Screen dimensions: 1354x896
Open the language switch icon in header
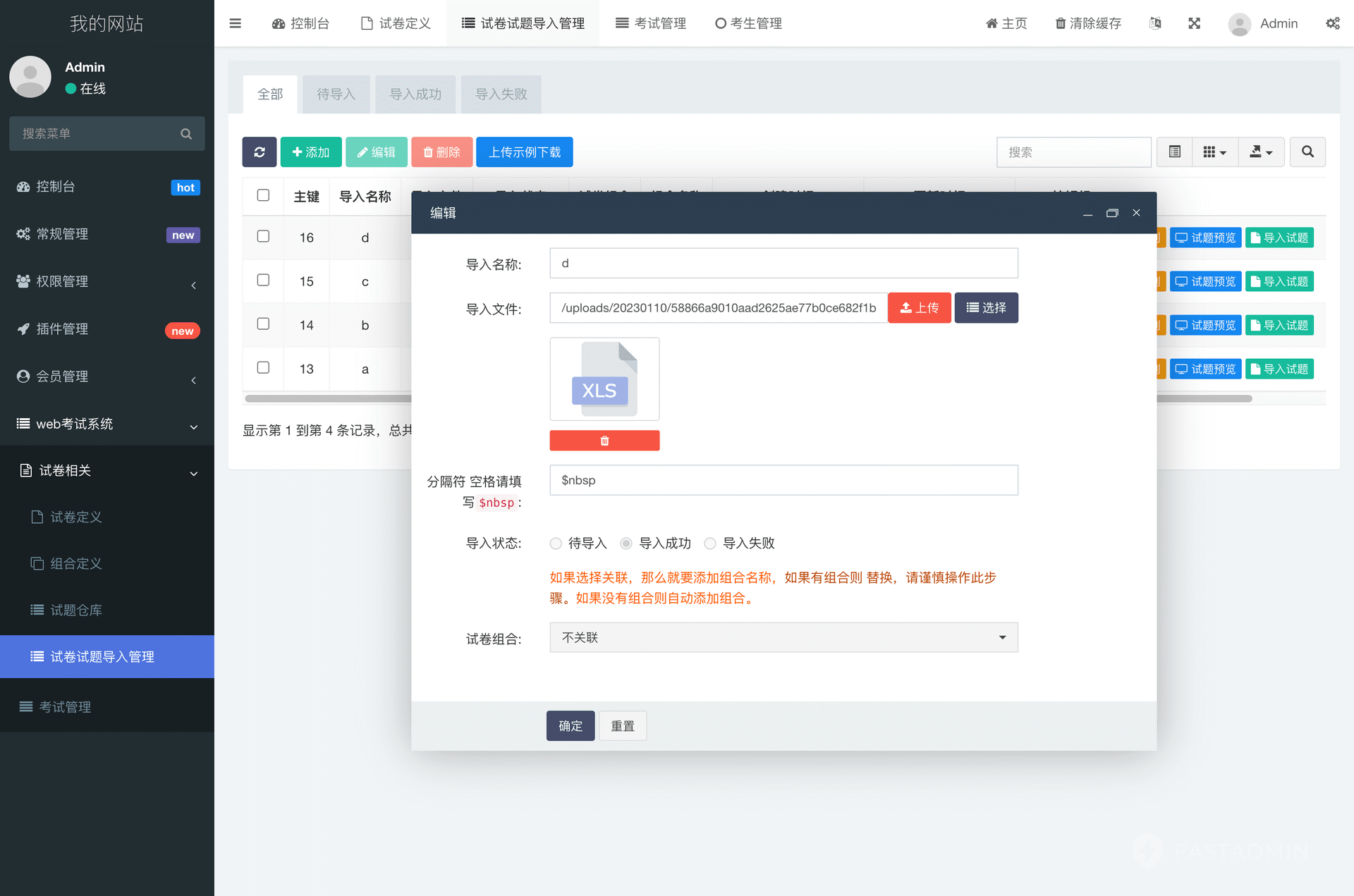click(x=1155, y=23)
